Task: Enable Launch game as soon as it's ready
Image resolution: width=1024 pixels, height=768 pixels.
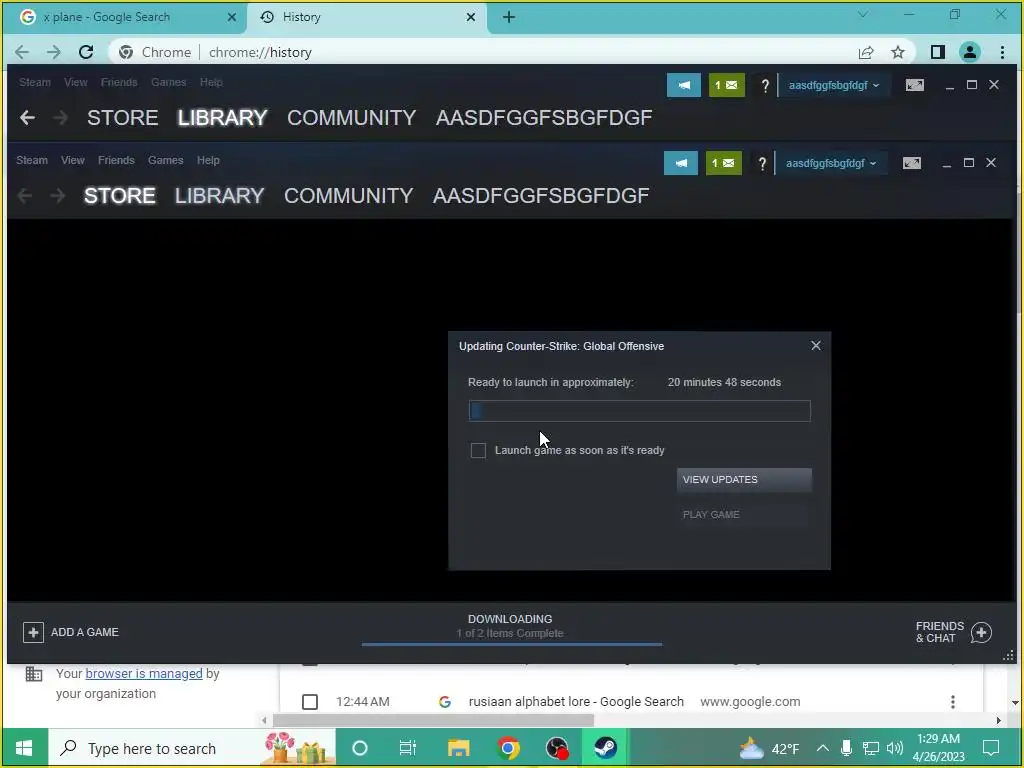Action: tap(478, 451)
